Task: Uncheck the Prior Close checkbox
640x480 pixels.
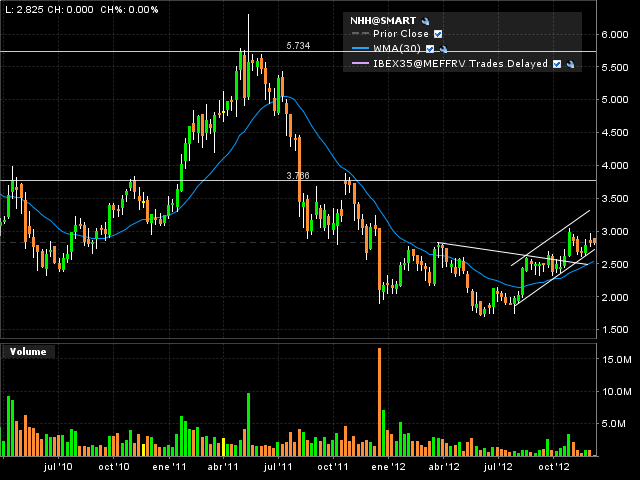Action: pos(438,34)
